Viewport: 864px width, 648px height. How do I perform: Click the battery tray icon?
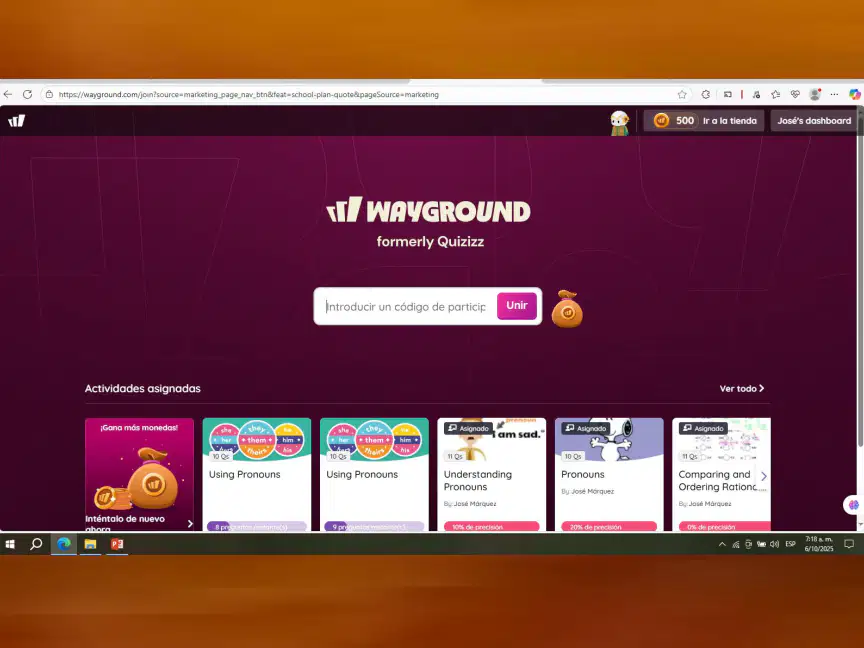coord(762,544)
